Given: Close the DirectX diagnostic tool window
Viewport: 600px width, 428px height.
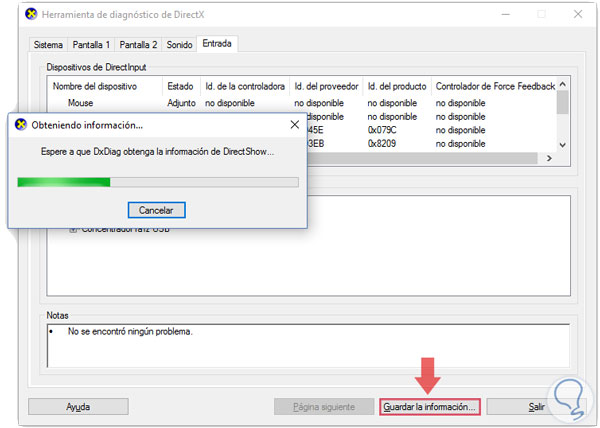Looking at the screenshot, I should point(578,15).
